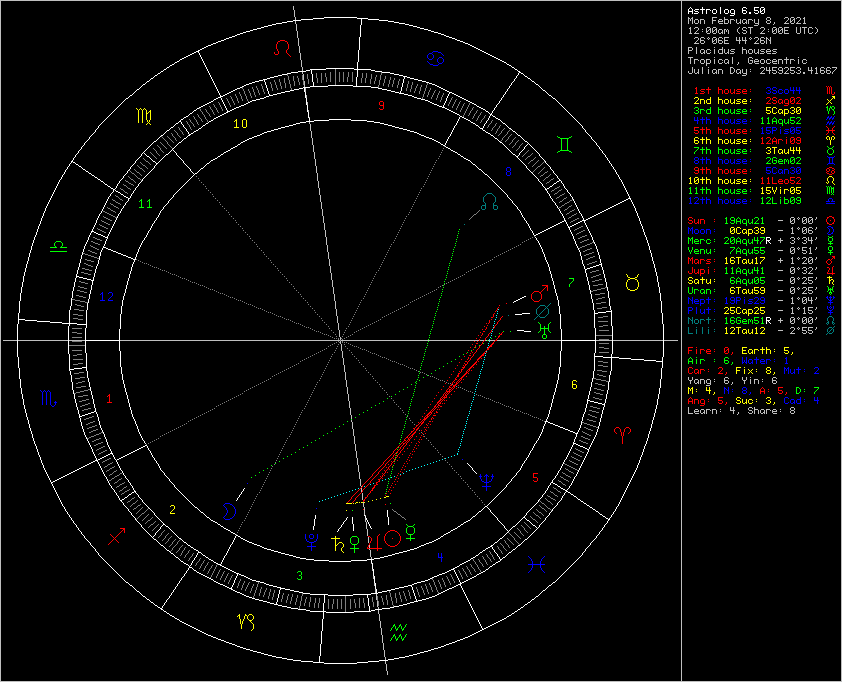This screenshot has height=682, width=842.
Task: Click the 'Julian Day: 2459253.41667' line
Action: 762,71
